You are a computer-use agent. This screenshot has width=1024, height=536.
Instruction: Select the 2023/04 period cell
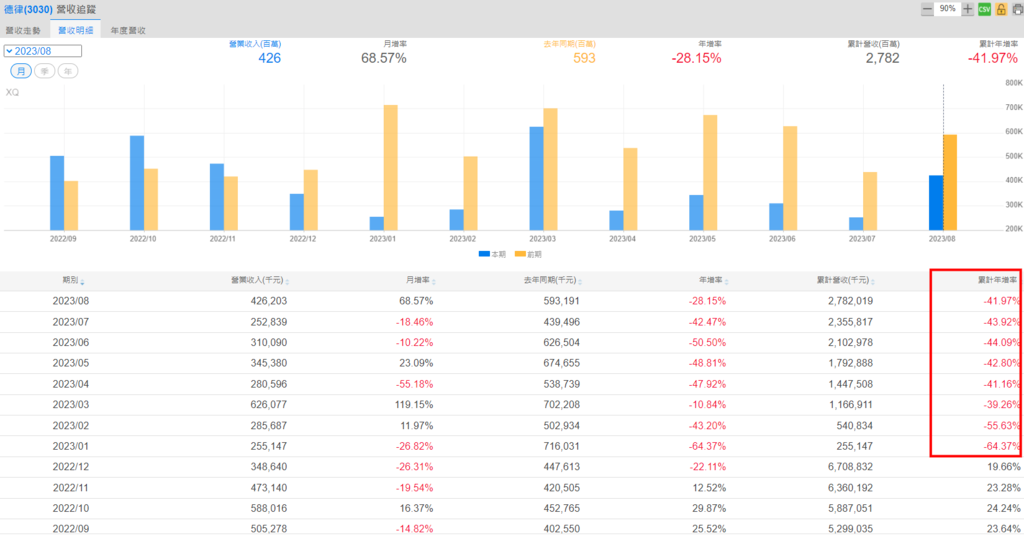point(71,384)
